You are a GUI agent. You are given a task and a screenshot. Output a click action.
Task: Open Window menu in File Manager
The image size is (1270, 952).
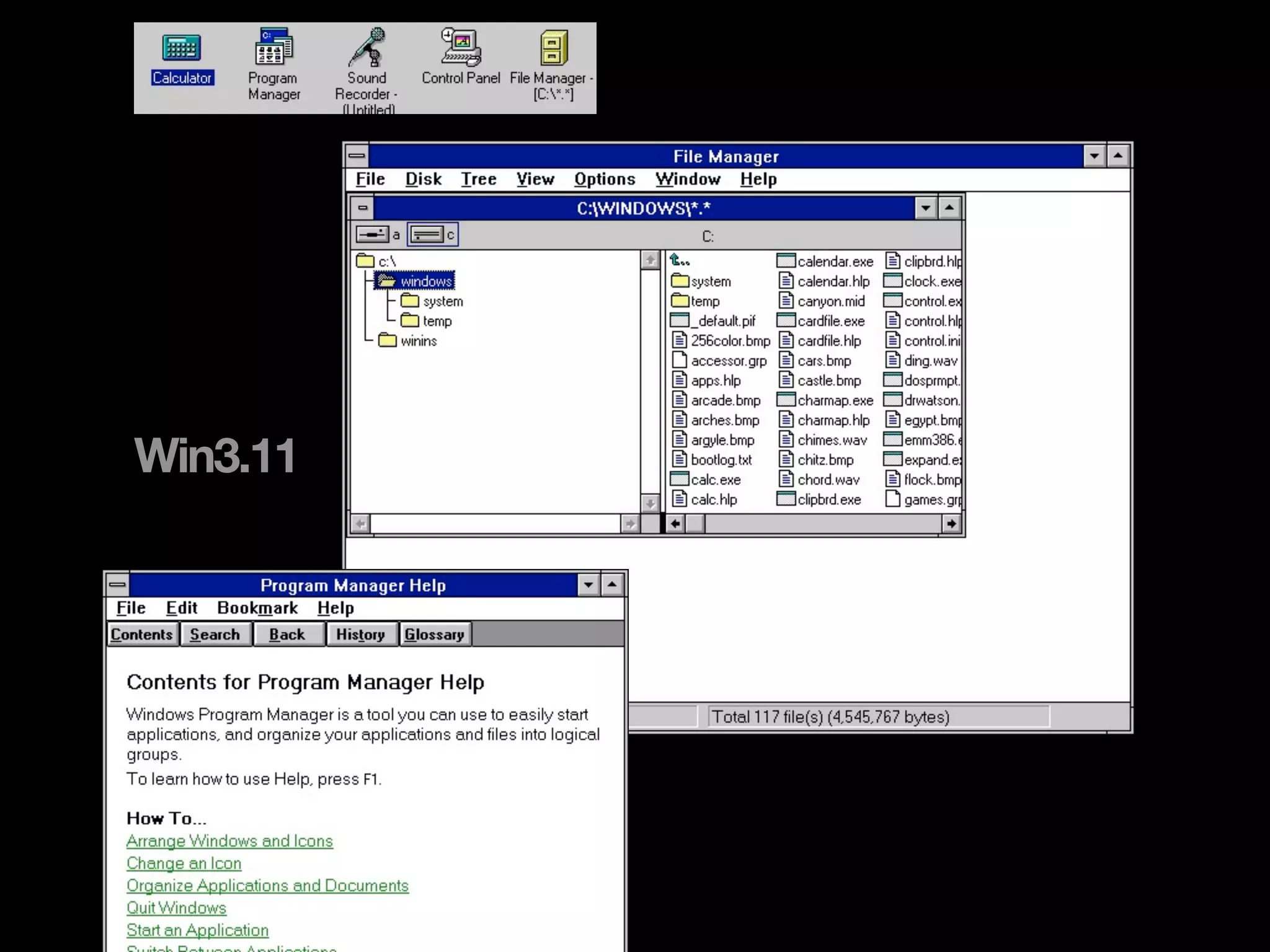point(688,179)
